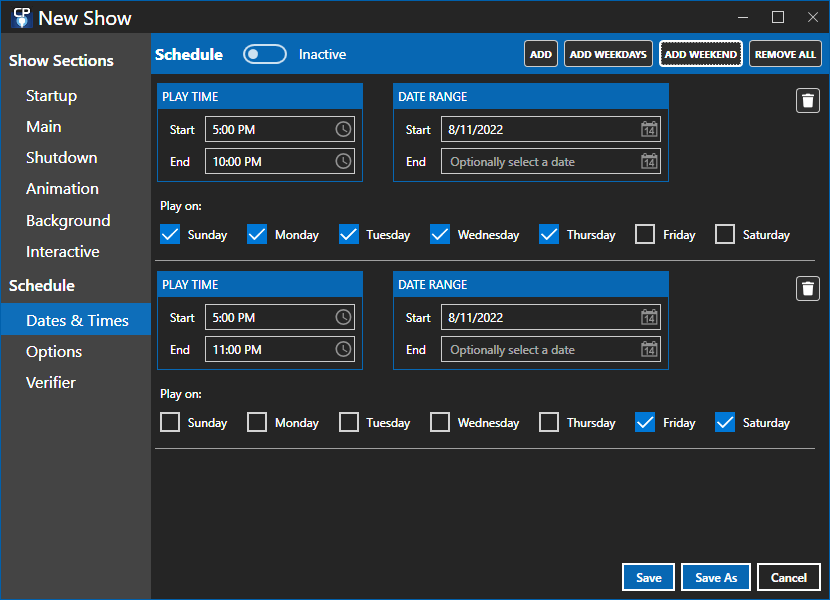Click End time field showing 11:00 PM

pyautogui.click(x=279, y=350)
